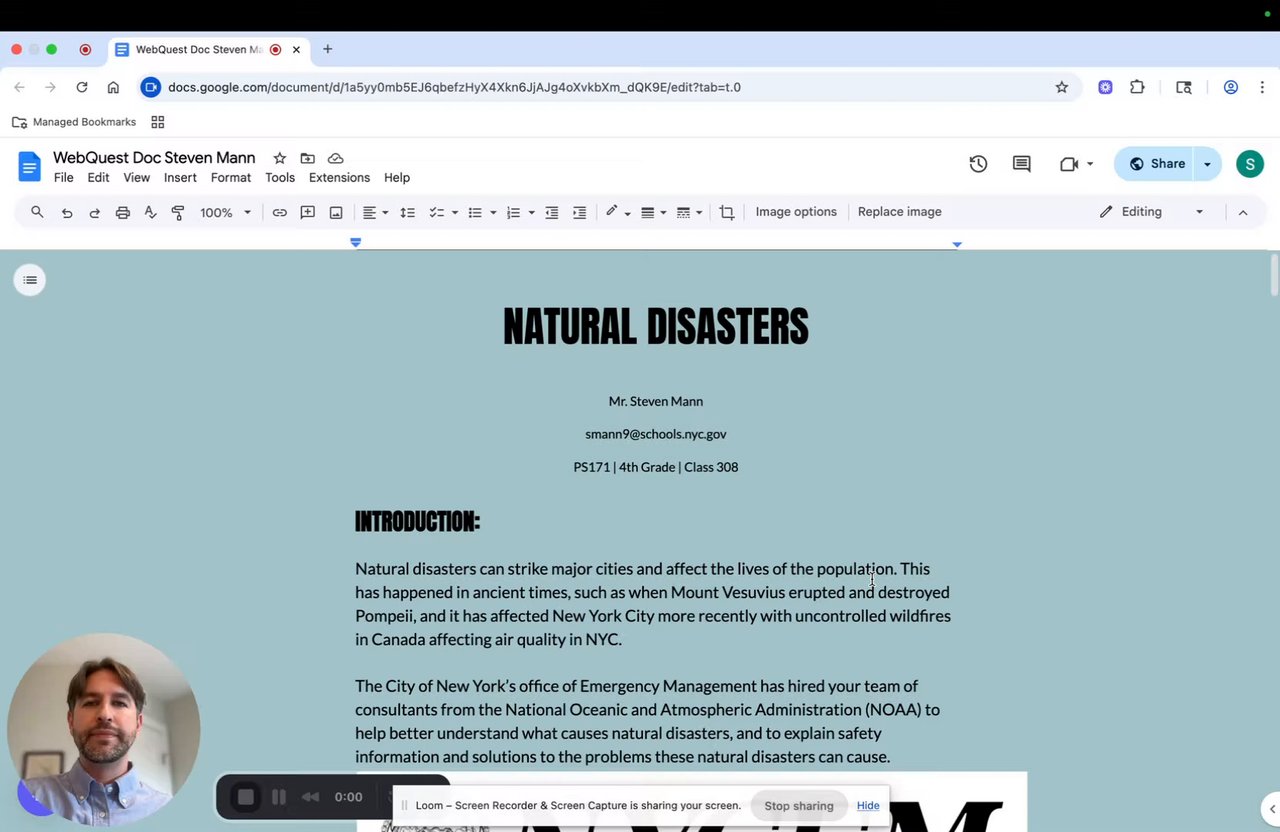Open the File menu

63,177
